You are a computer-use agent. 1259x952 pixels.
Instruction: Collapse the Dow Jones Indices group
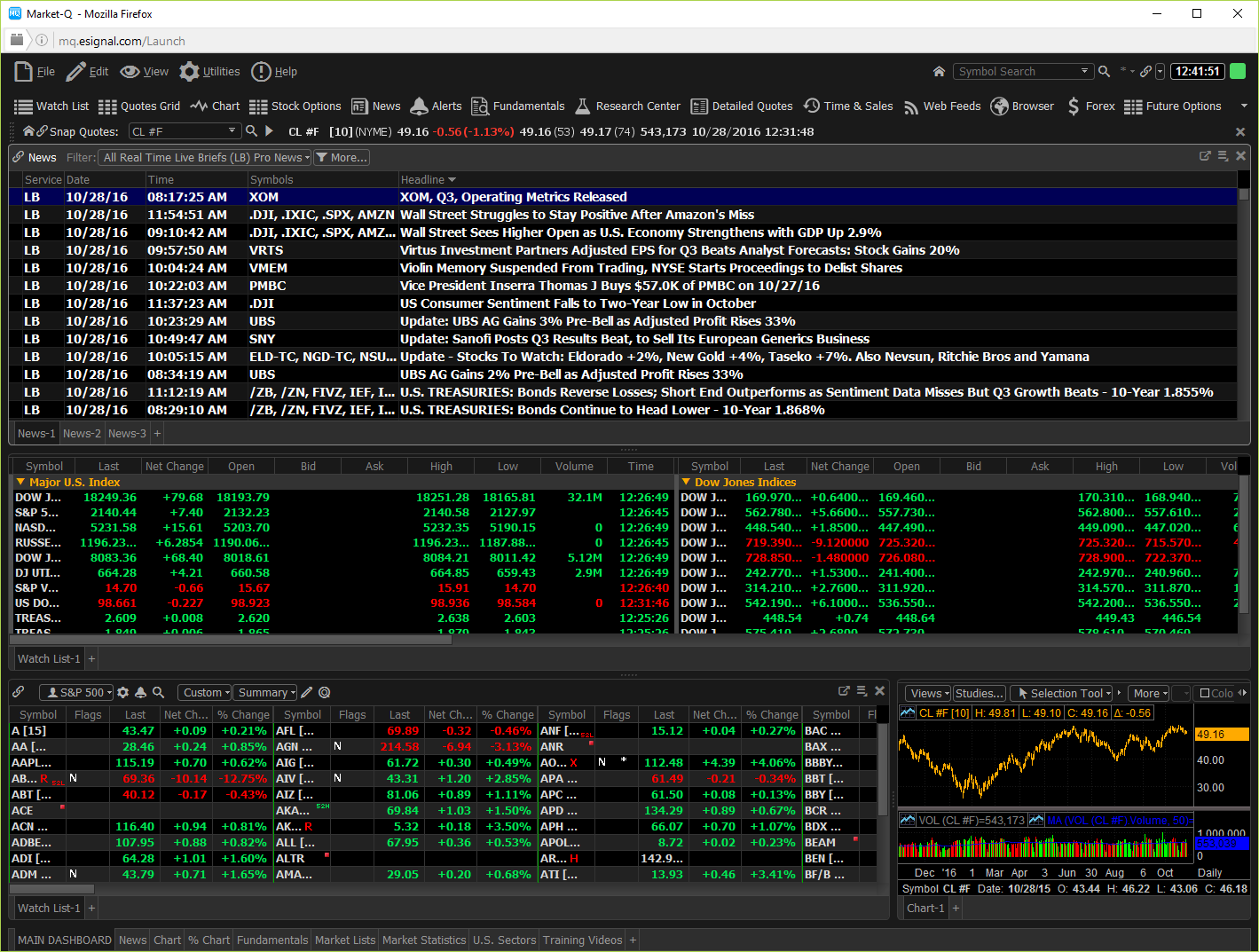tap(686, 482)
